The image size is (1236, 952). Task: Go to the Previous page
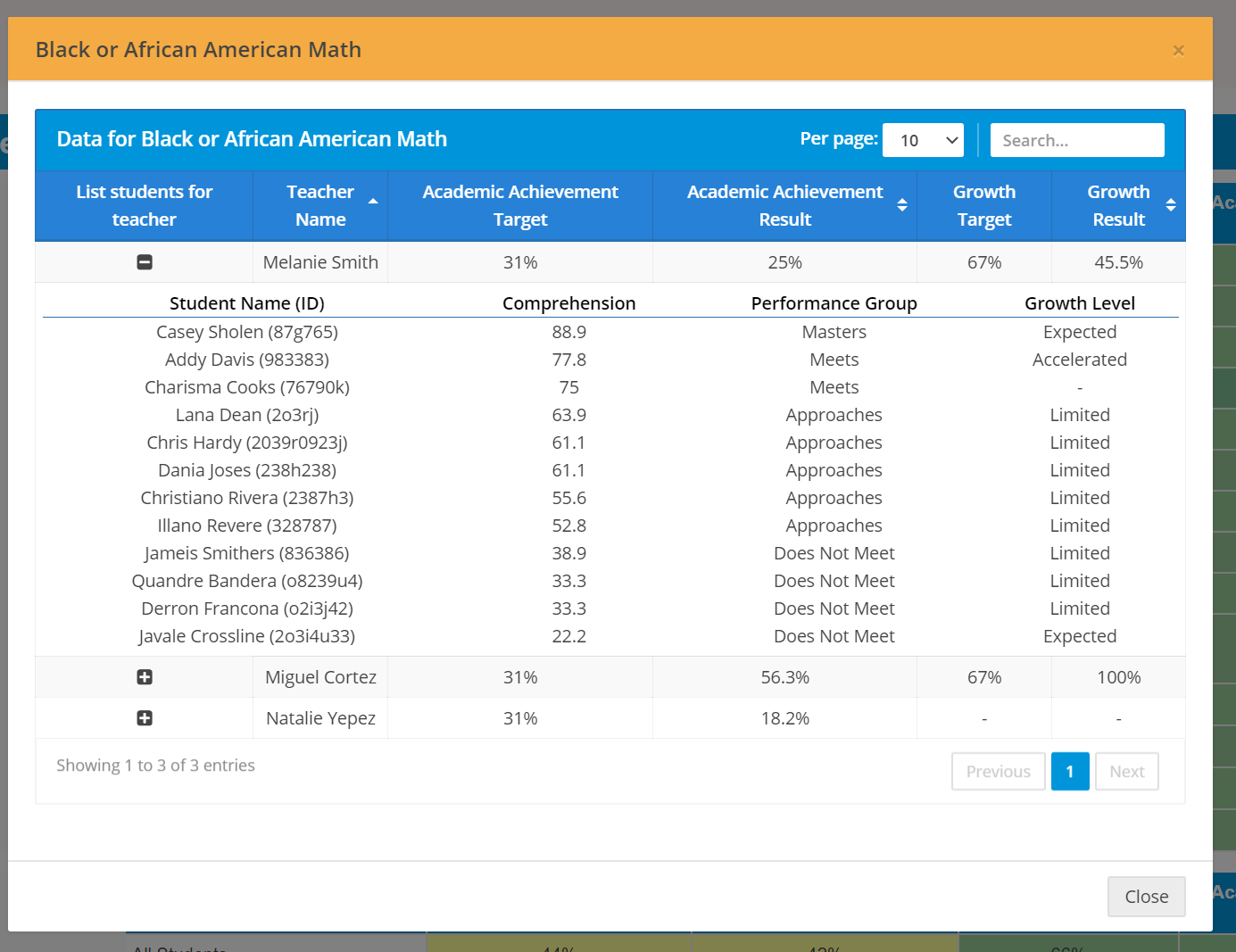coord(998,772)
